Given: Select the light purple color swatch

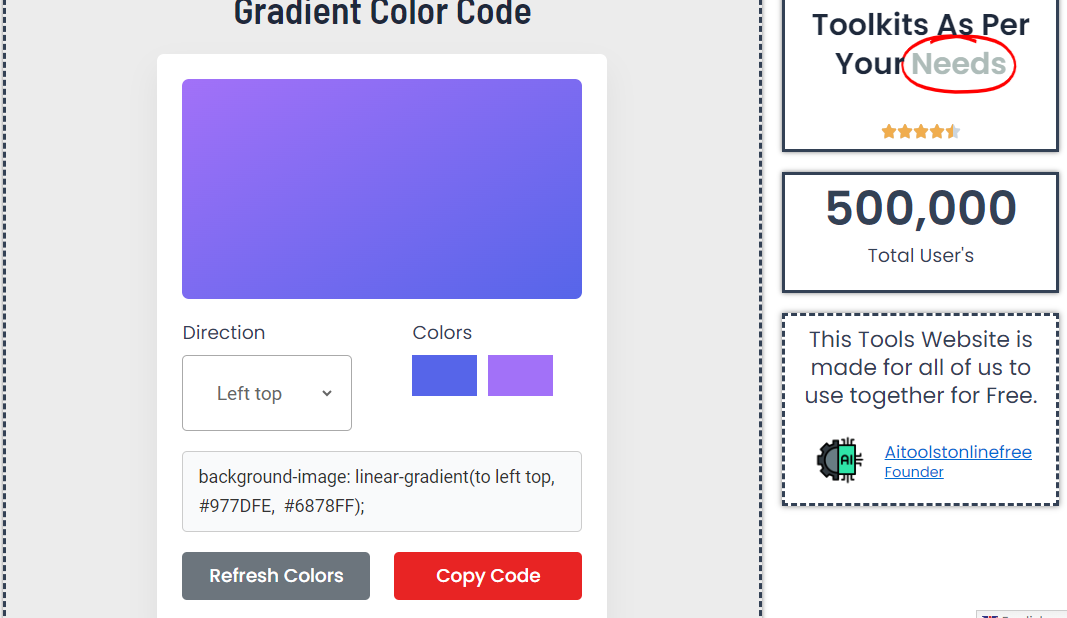Looking at the screenshot, I should (520, 375).
